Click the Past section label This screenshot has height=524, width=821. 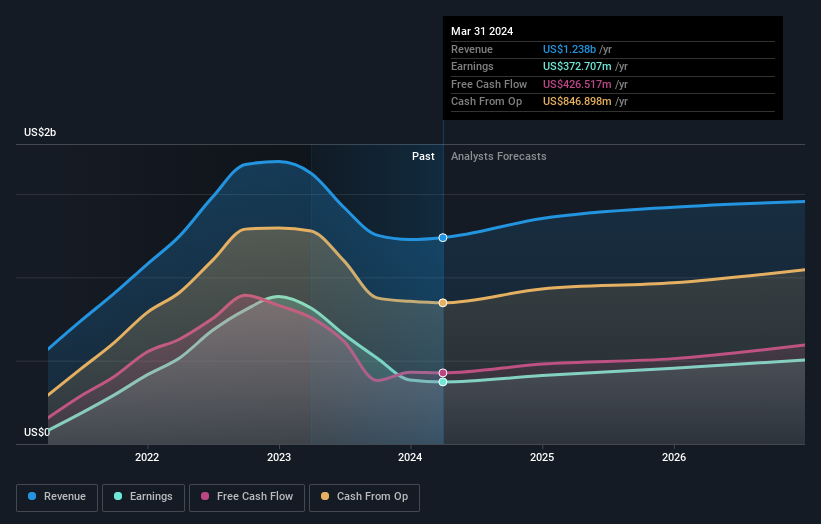423,157
